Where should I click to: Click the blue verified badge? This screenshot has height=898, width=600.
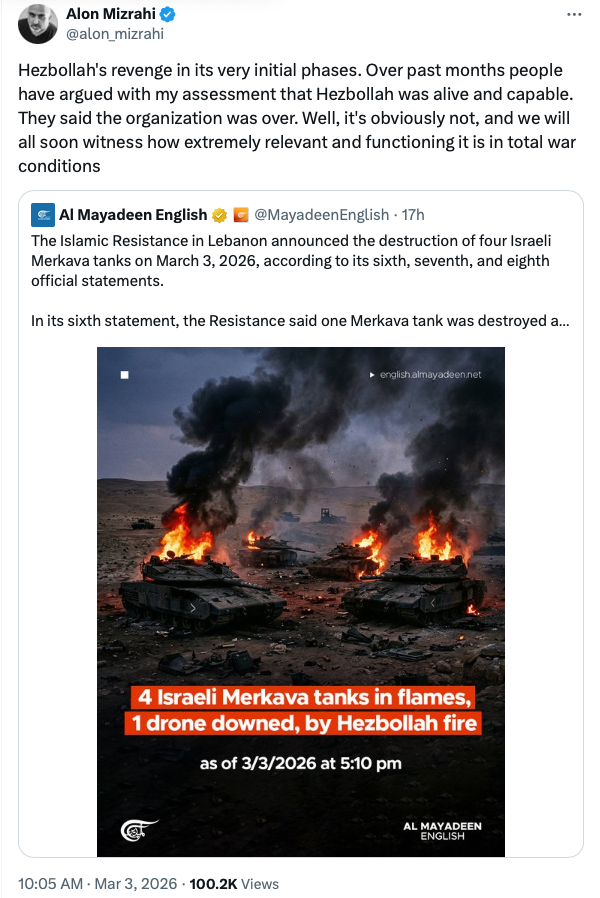click(x=169, y=15)
